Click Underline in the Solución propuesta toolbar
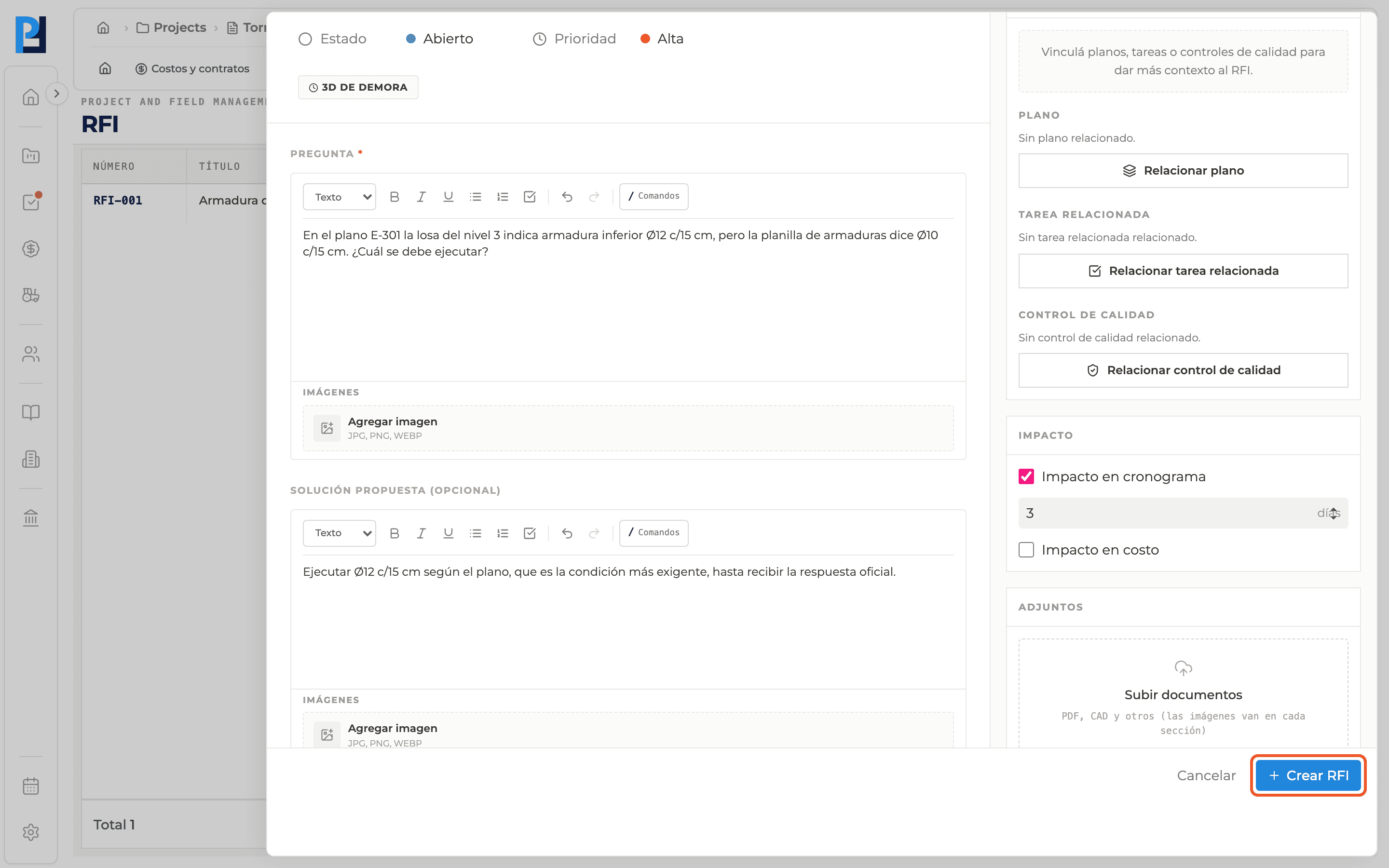This screenshot has width=1389, height=868. (448, 533)
